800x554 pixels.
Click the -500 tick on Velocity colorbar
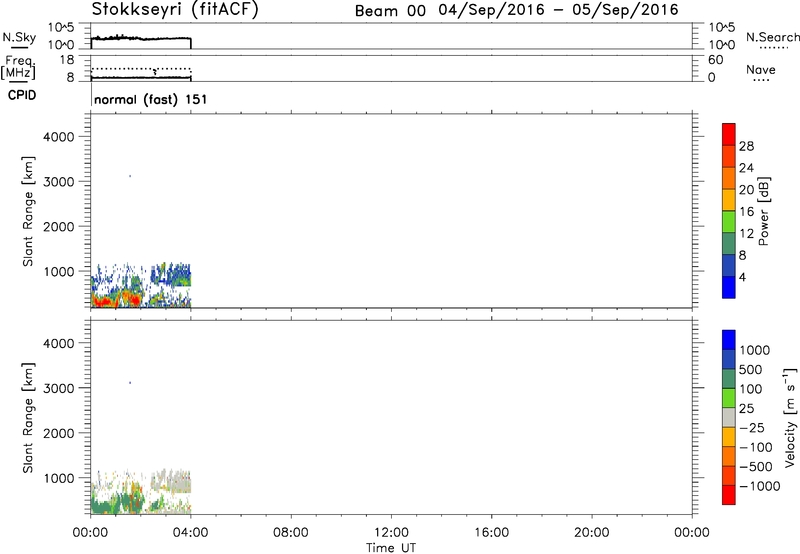point(756,466)
